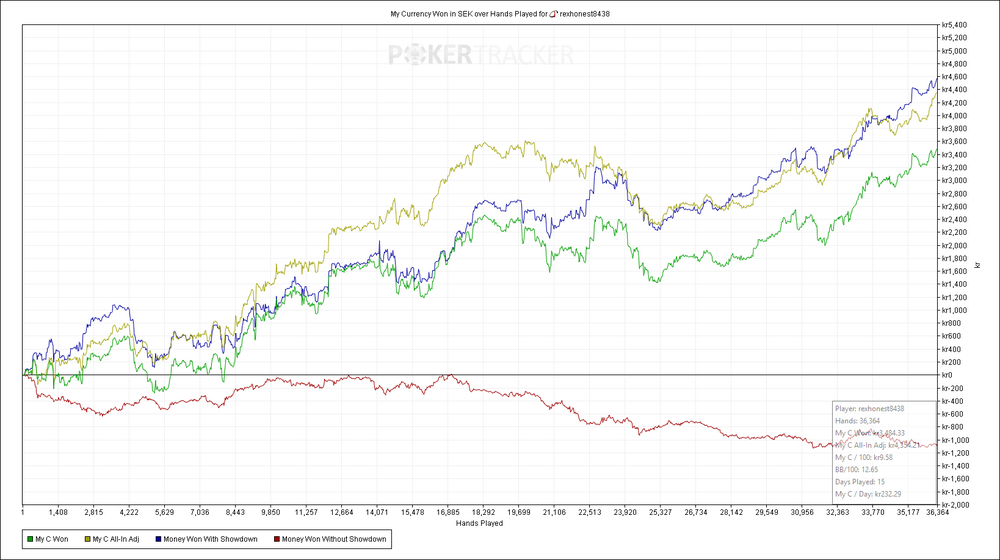Click the red Money Won Without Showdown swatch
The height and width of the screenshot is (560, 1000).
[x=277, y=539]
